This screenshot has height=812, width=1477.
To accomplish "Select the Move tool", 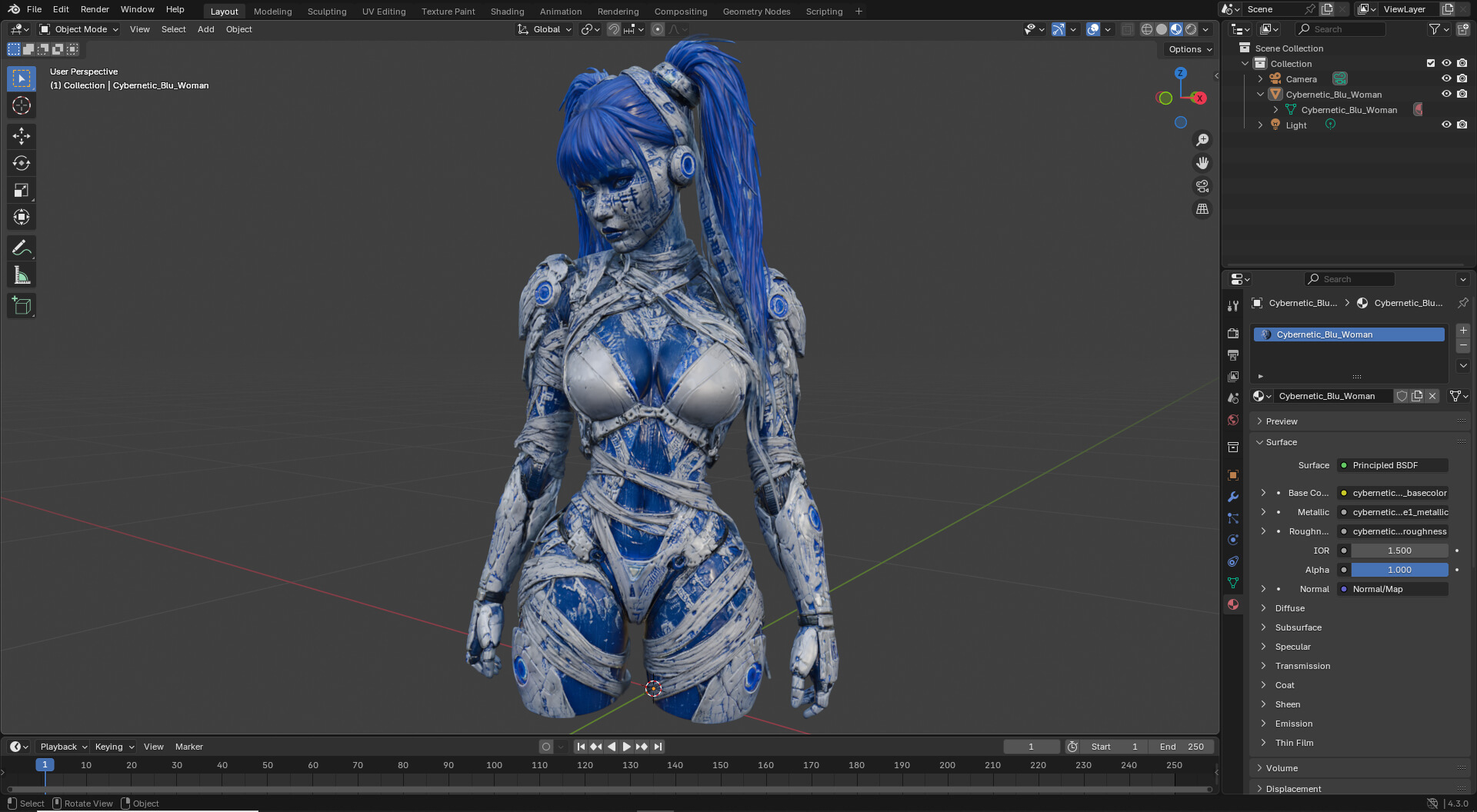I will (22, 136).
